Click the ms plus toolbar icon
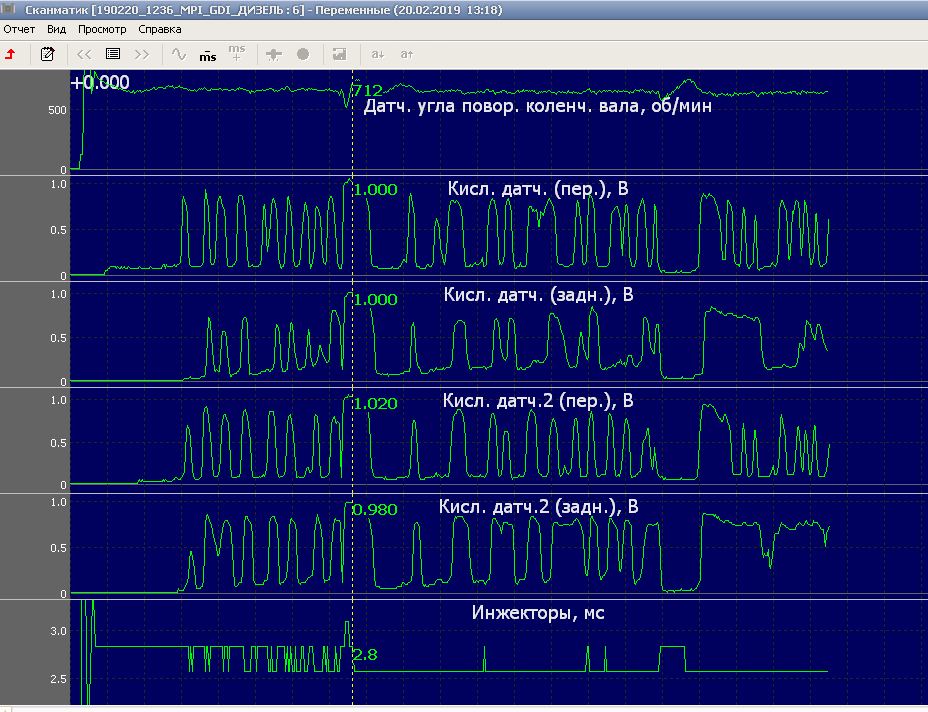This screenshot has height=712, width=928. coord(236,53)
